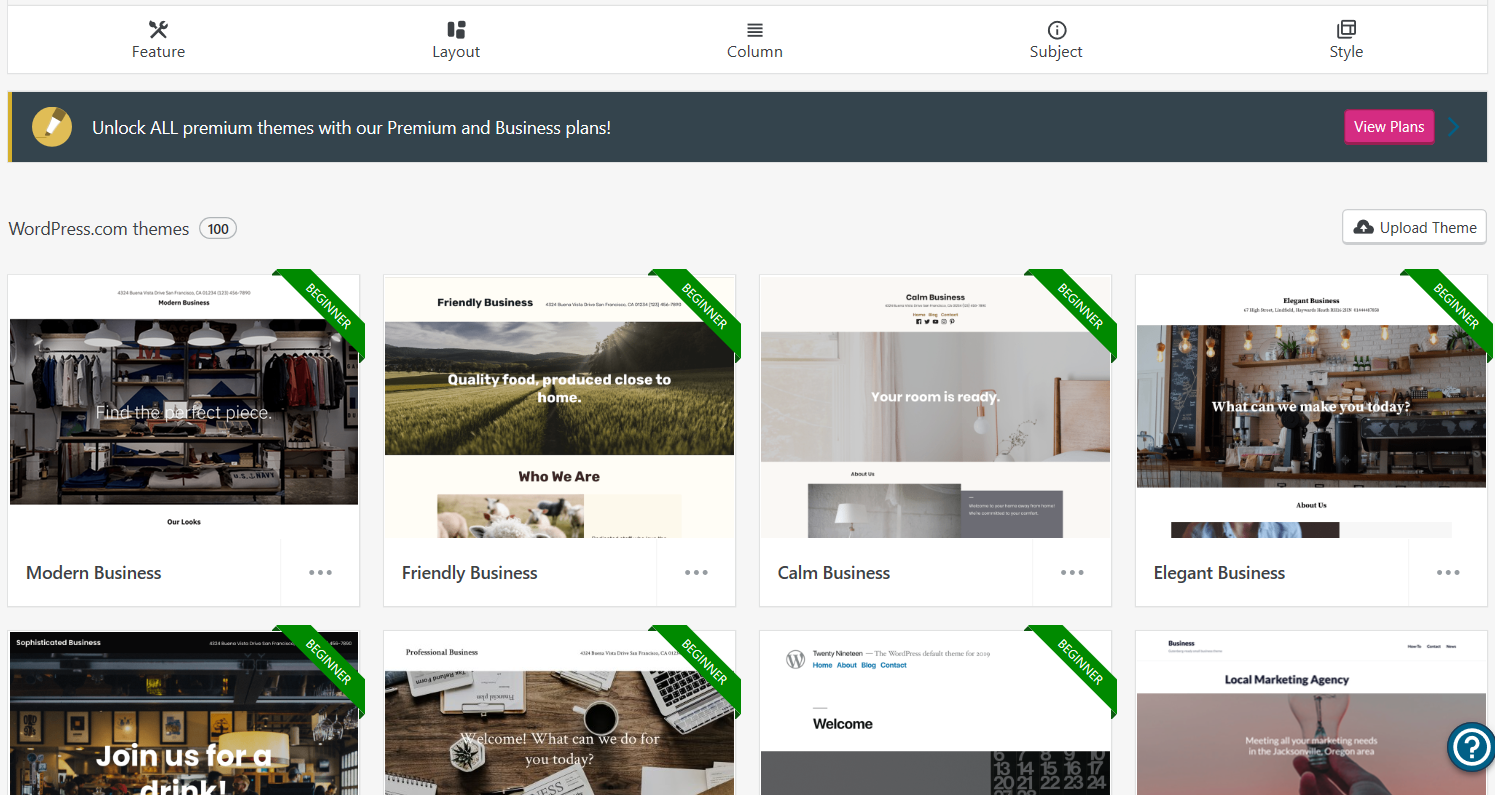
Task: Click the help question mark button
Action: tap(1471, 747)
